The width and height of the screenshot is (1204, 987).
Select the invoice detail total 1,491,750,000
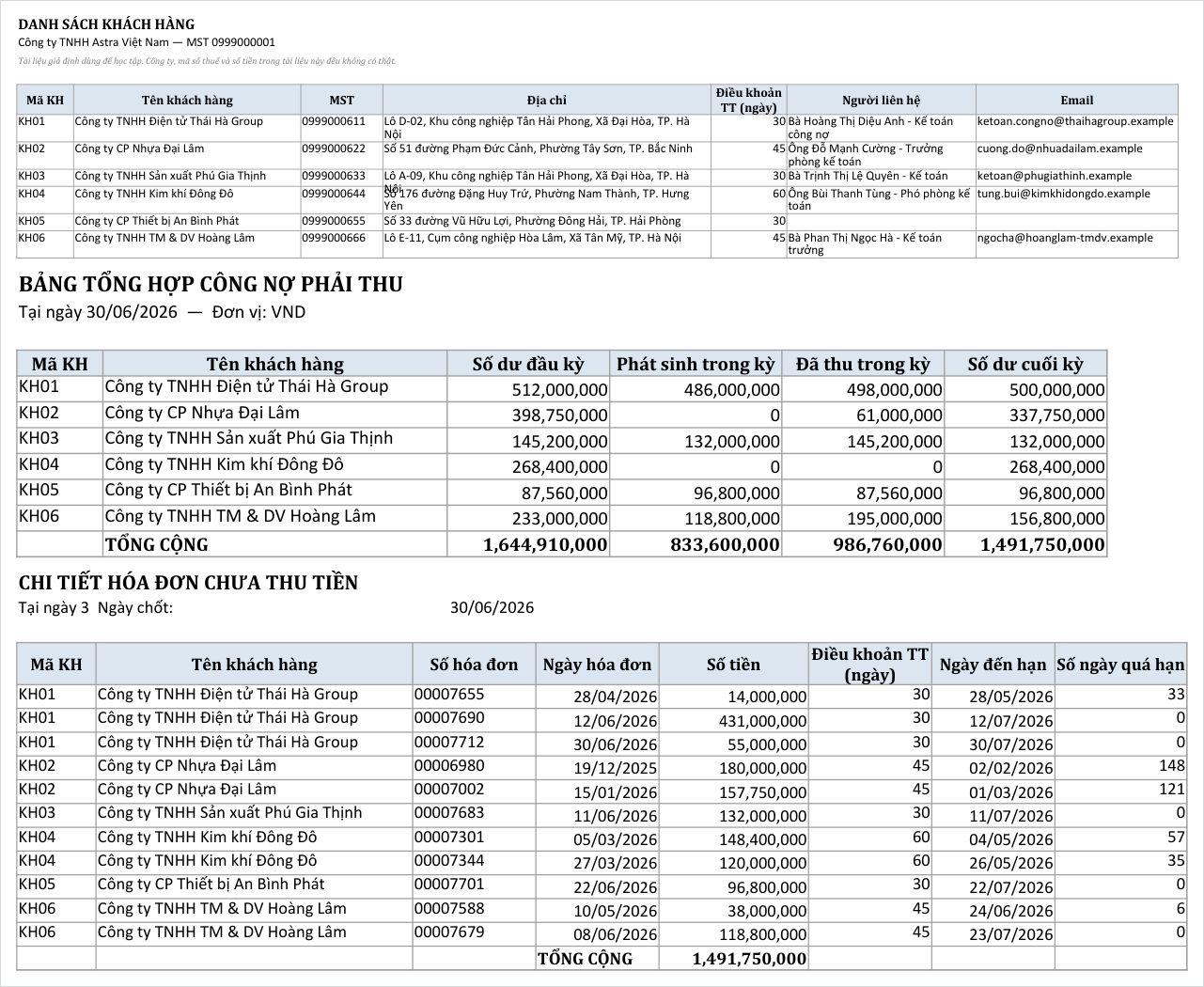point(749,959)
